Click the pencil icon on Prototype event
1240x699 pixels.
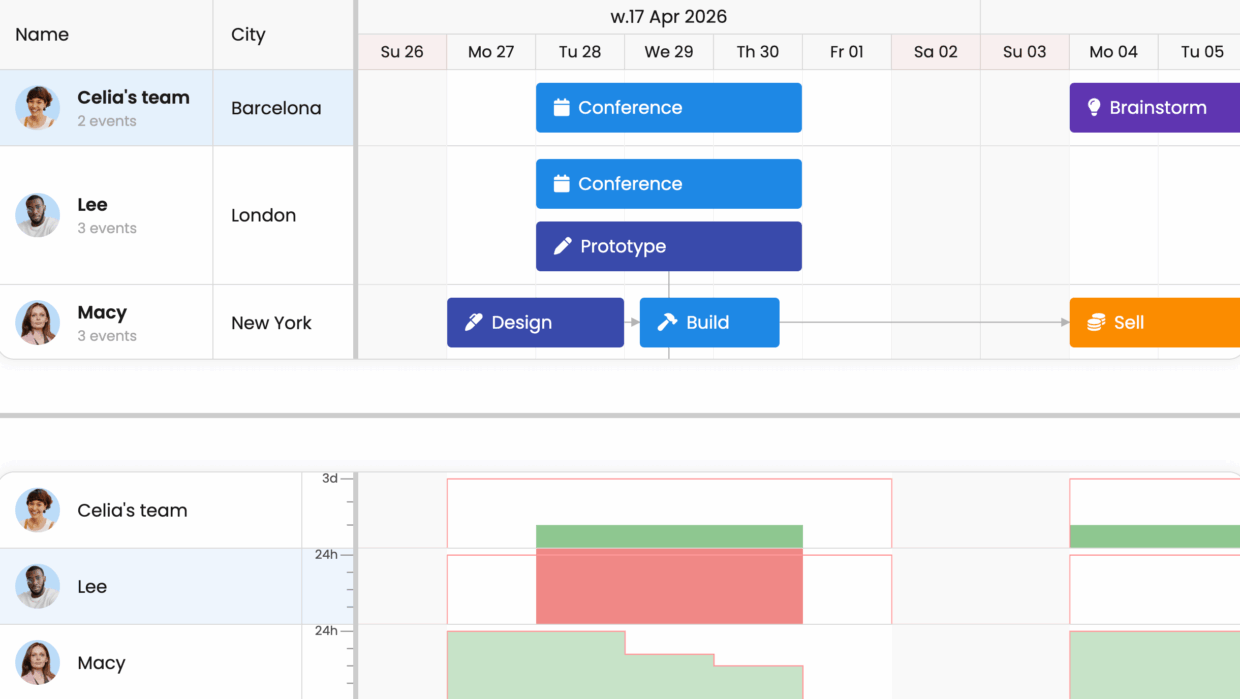pos(563,246)
